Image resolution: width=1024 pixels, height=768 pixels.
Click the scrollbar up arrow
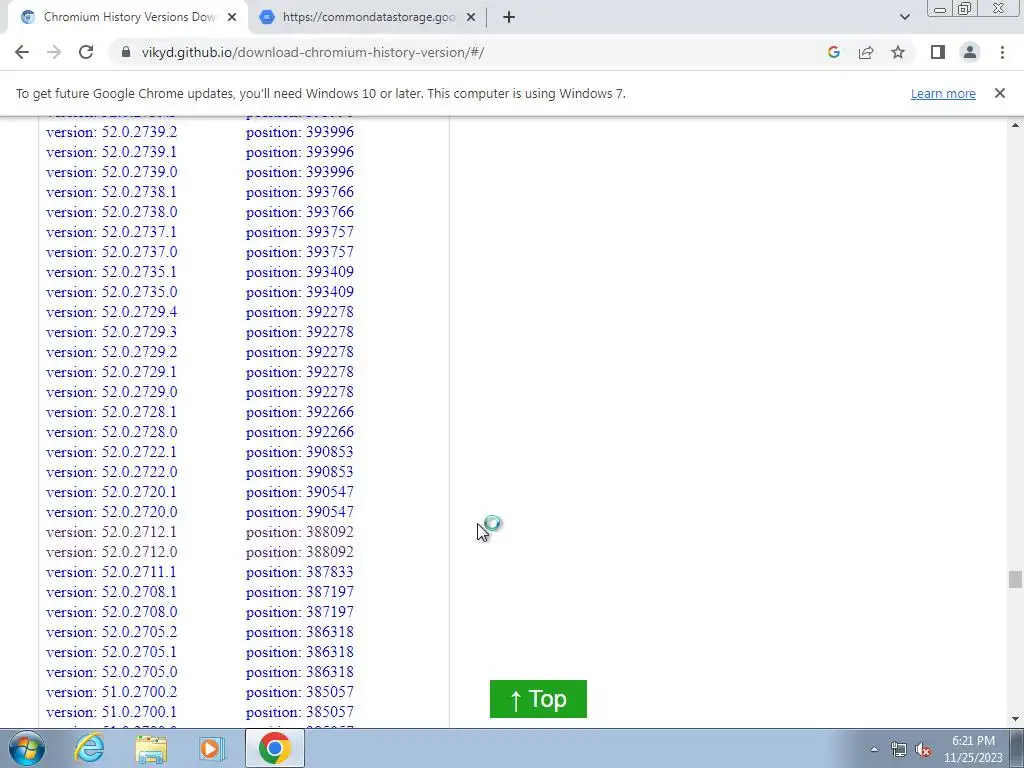click(1015, 125)
